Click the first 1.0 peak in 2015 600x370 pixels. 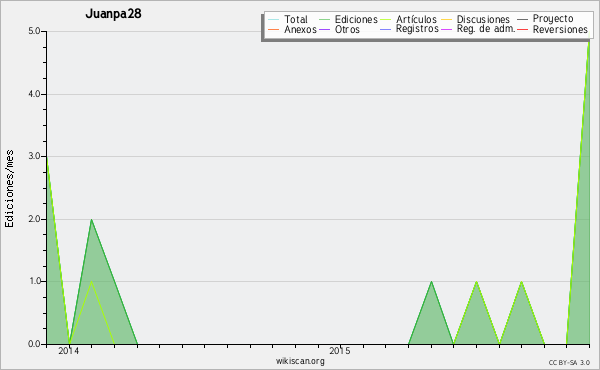(431, 282)
